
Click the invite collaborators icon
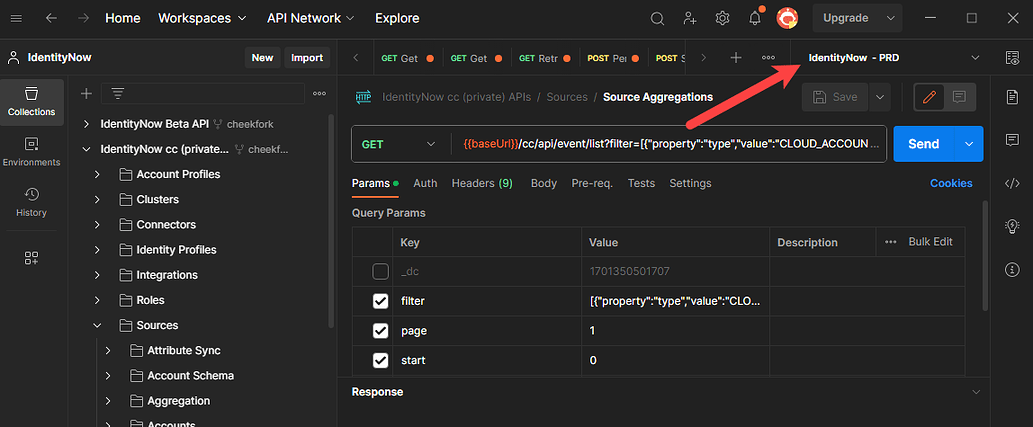tap(690, 18)
